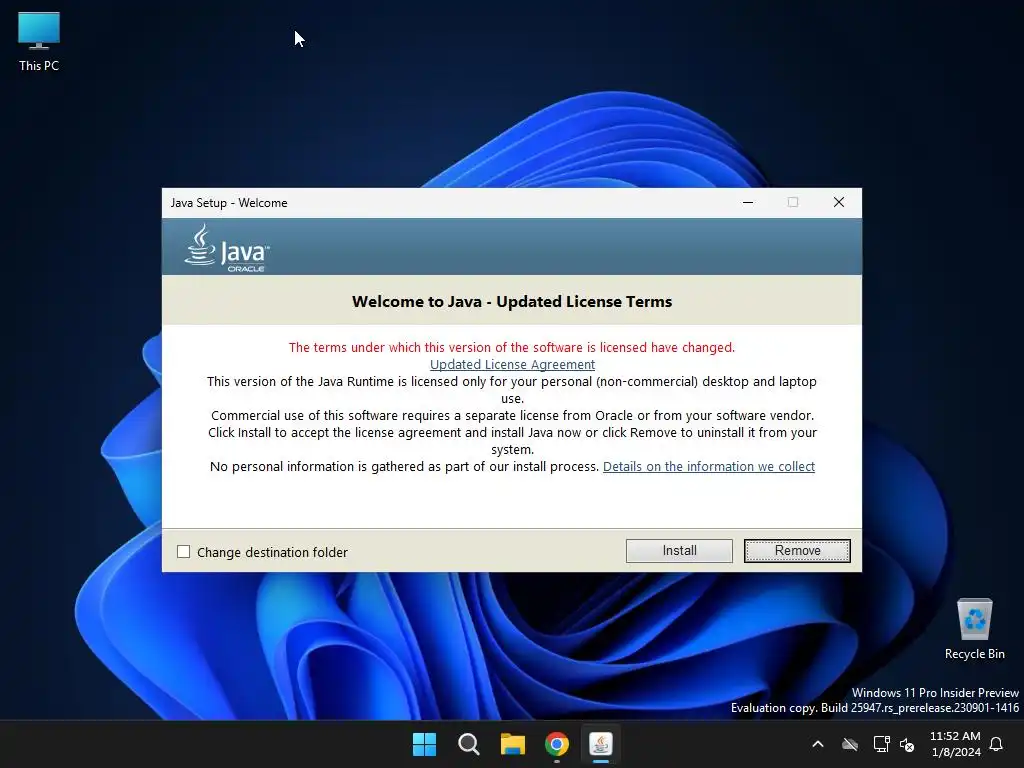Open Google Chrome from taskbar

coord(556,744)
